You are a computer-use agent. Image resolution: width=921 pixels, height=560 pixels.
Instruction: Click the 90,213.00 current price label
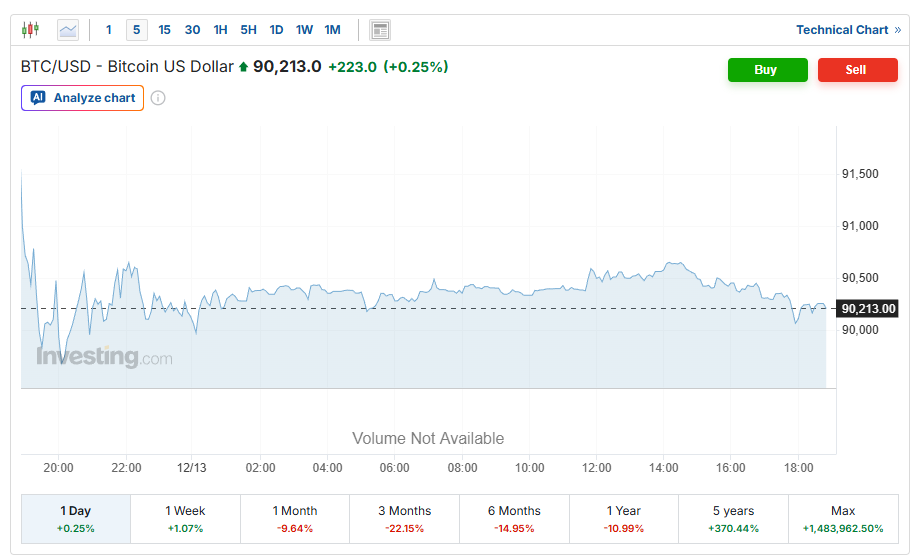[867, 309]
